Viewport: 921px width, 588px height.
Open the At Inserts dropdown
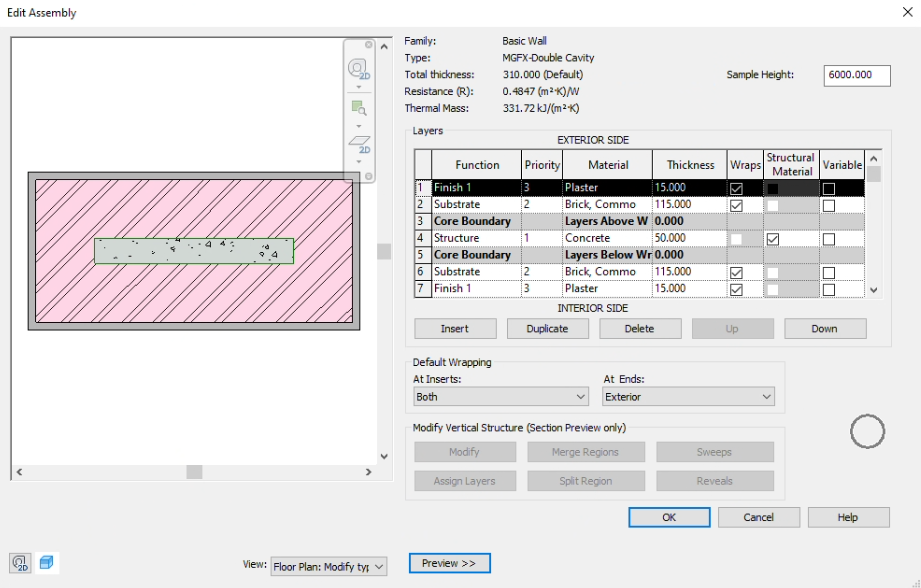[x=500, y=397]
